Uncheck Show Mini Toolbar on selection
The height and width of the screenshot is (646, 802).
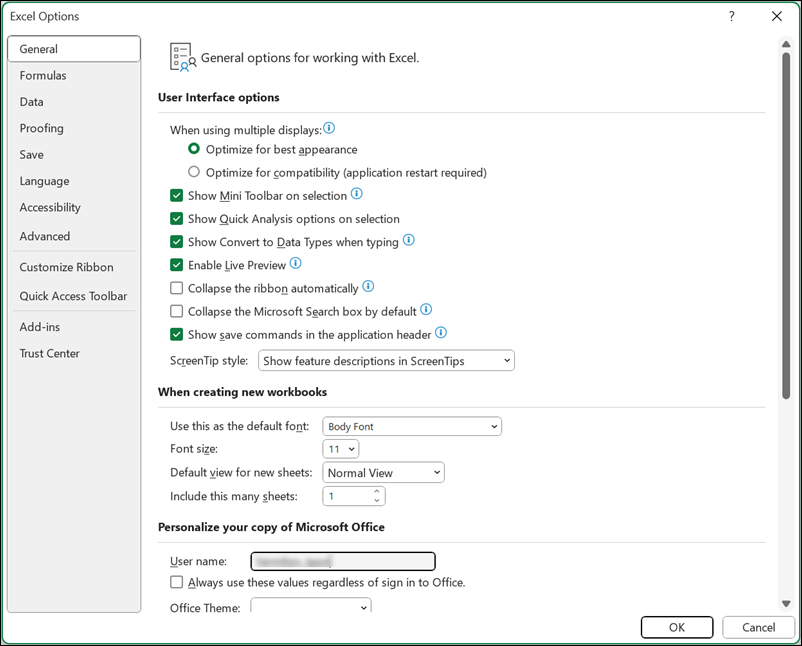point(176,195)
